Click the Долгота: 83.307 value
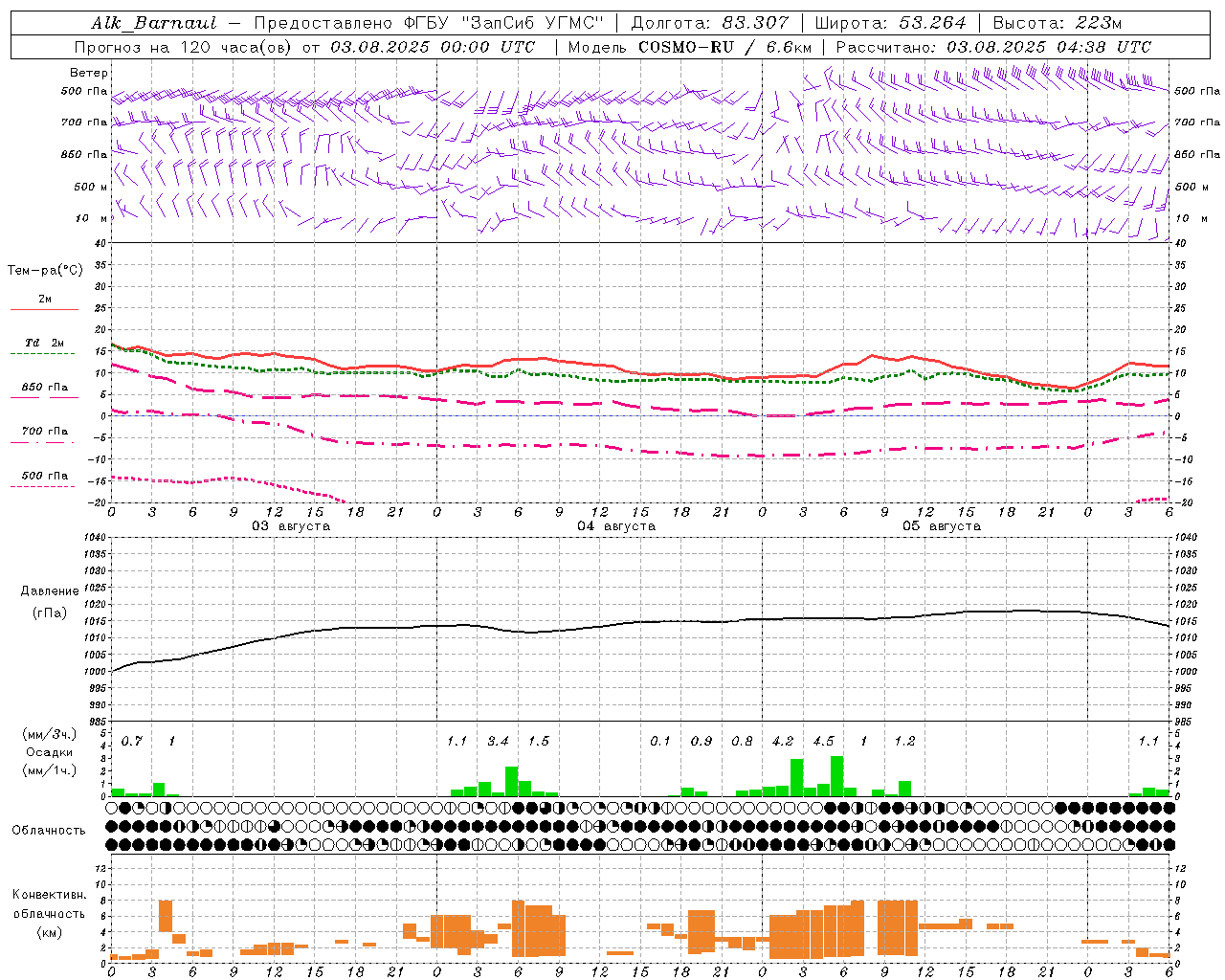The image size is (1225, 980). 710,23
